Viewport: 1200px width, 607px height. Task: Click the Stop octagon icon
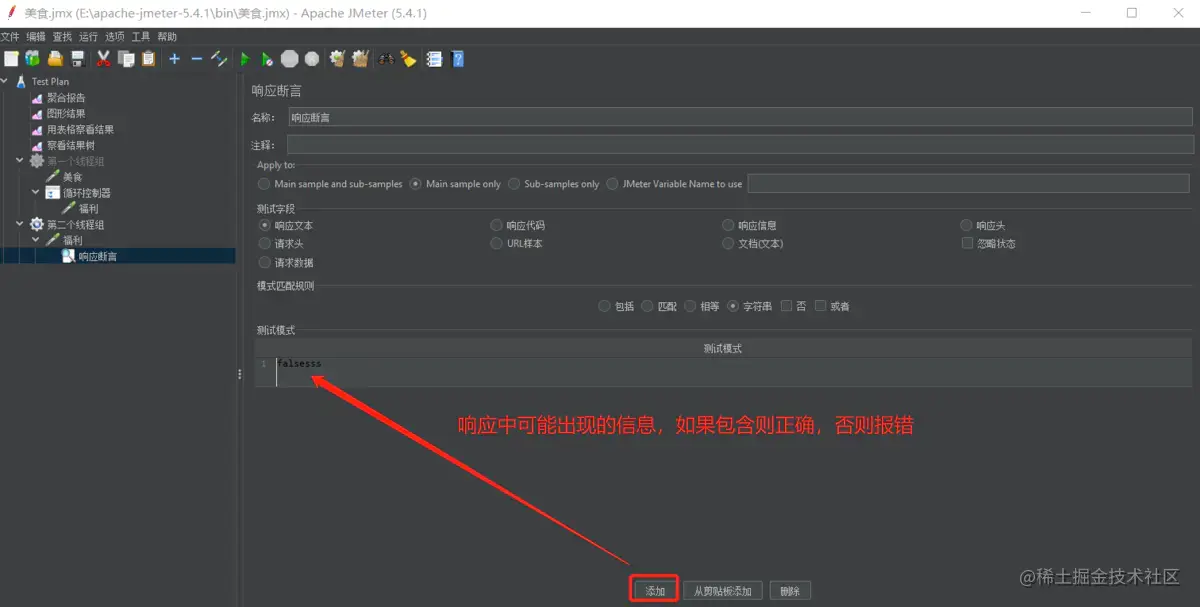[290, 59]
